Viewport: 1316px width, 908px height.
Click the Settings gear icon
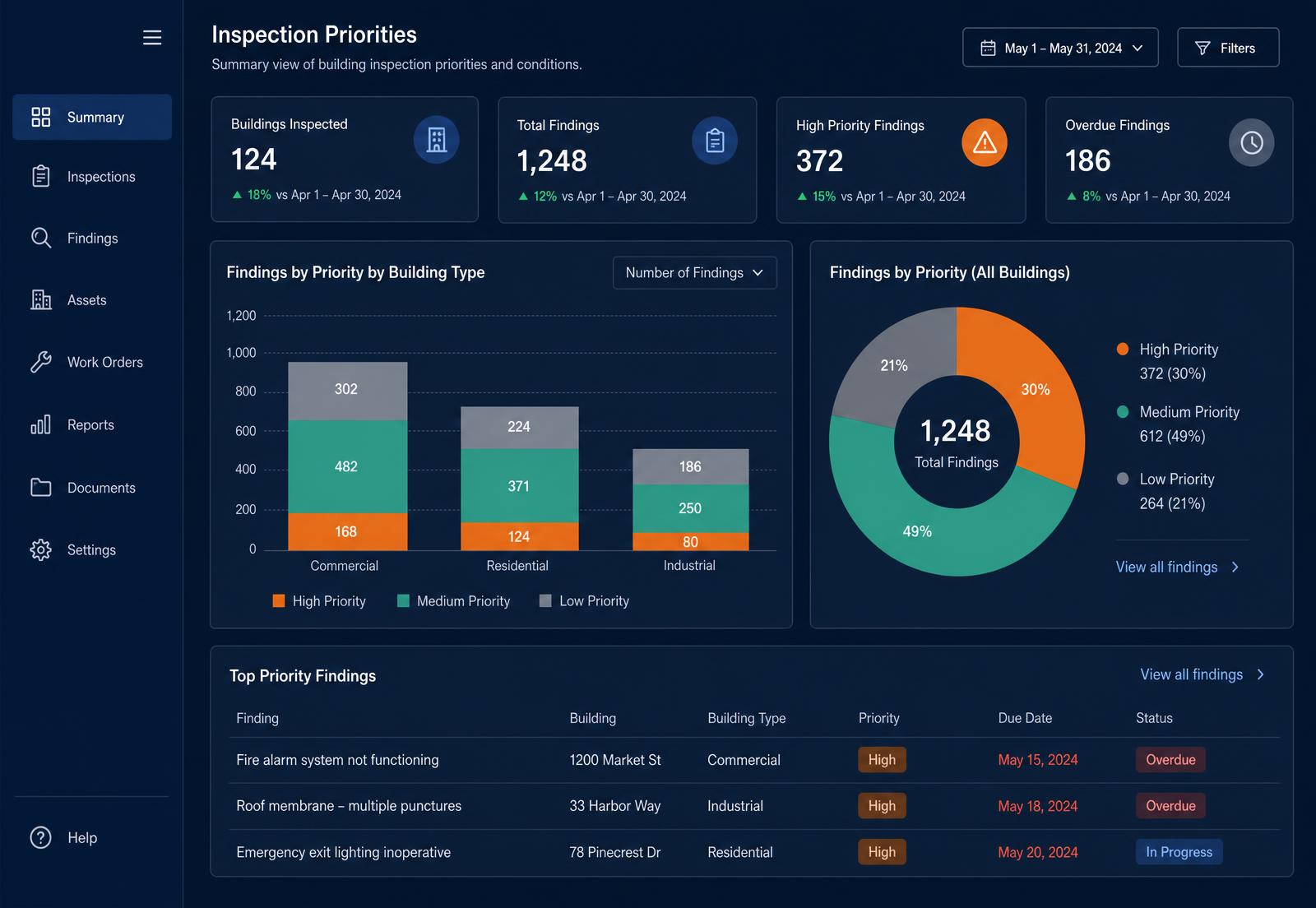point(41,549)
